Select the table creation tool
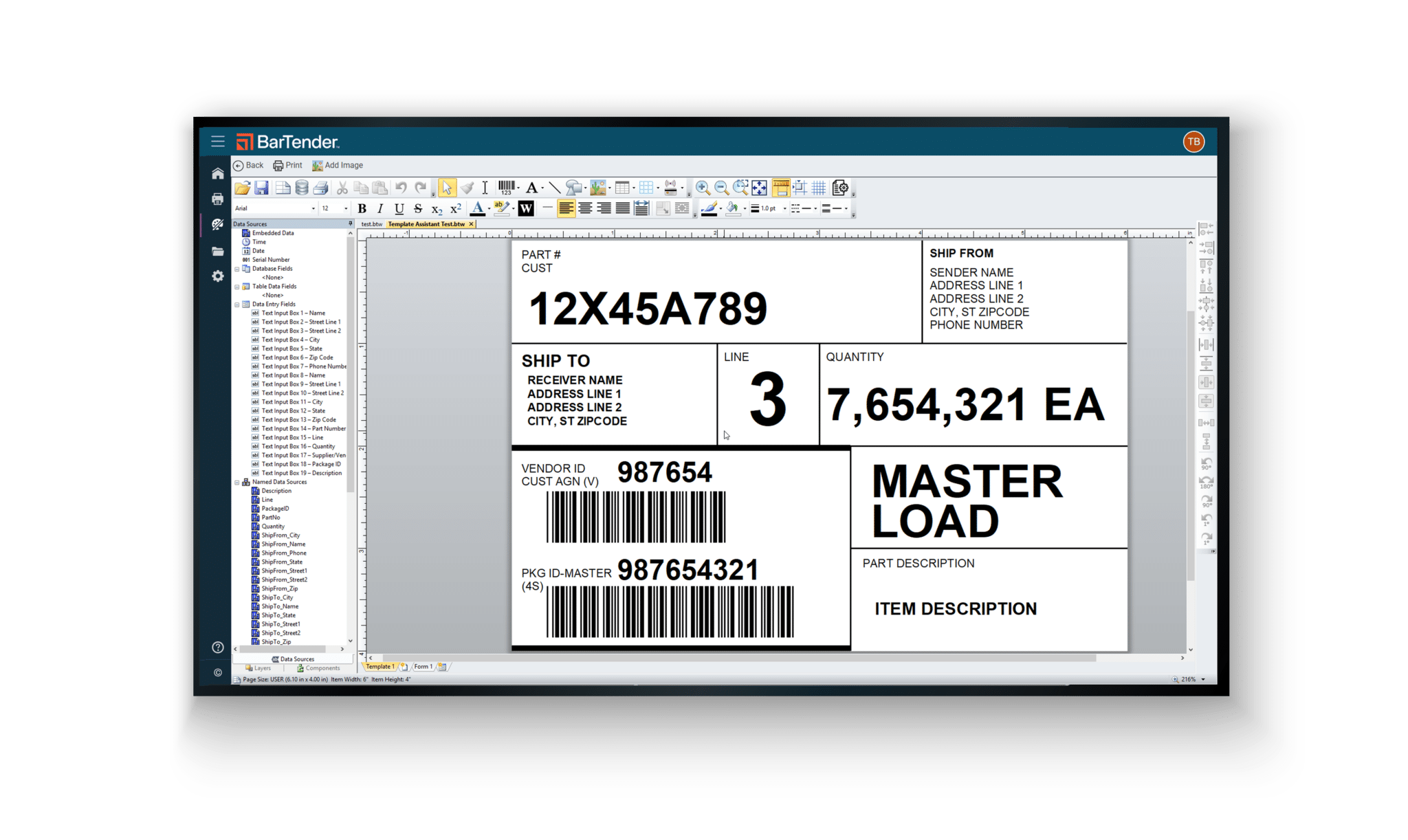1408x840 pixels. coord(622,188)
